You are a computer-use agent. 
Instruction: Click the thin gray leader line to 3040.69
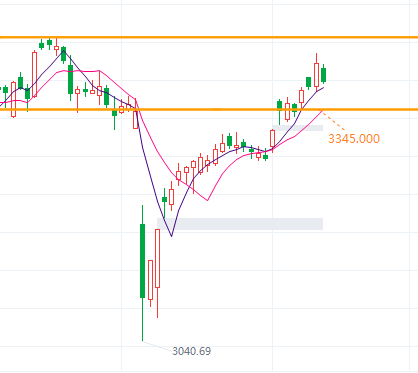(x=157, y=346)
